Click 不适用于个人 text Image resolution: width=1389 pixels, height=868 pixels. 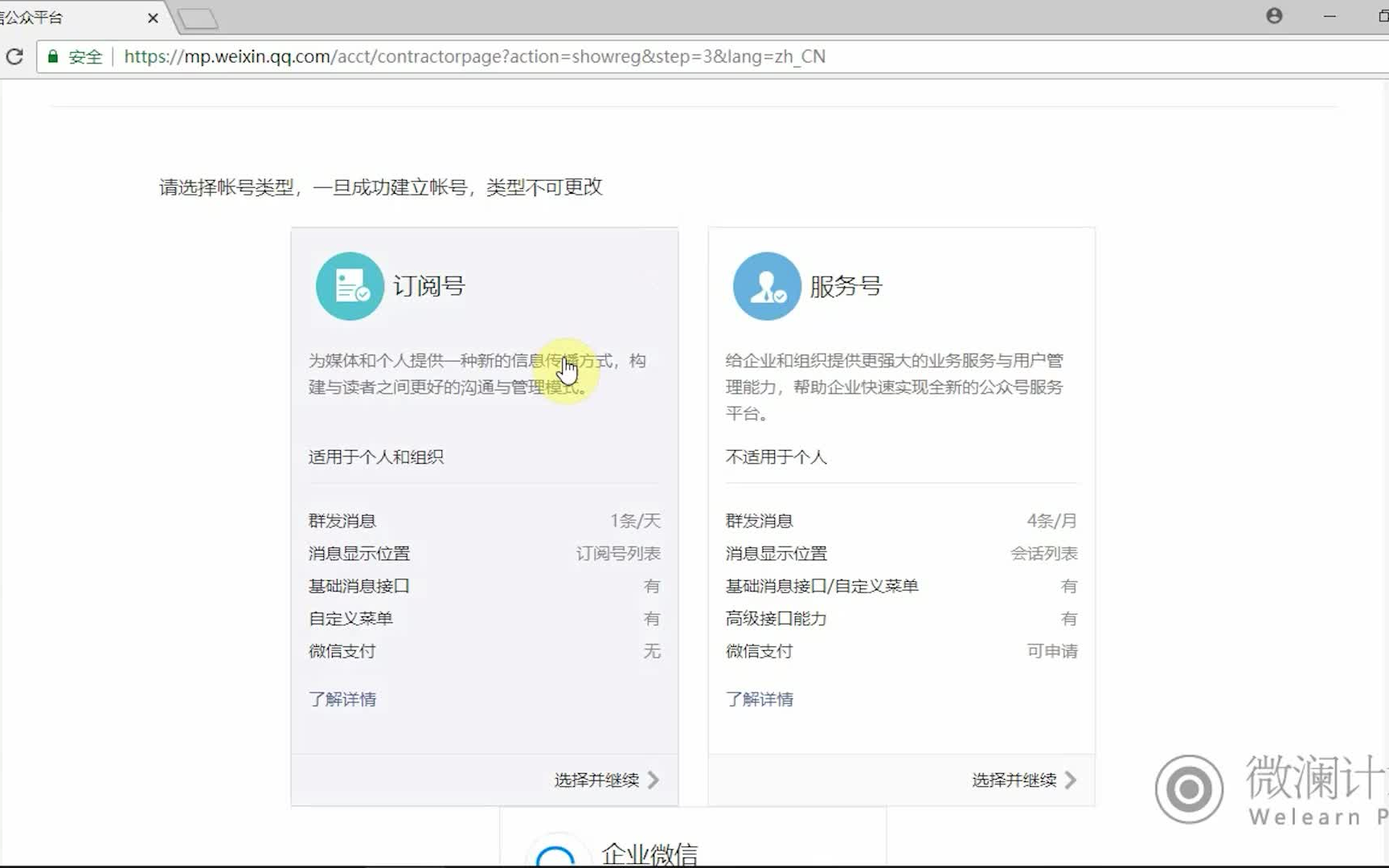(776, 457)
